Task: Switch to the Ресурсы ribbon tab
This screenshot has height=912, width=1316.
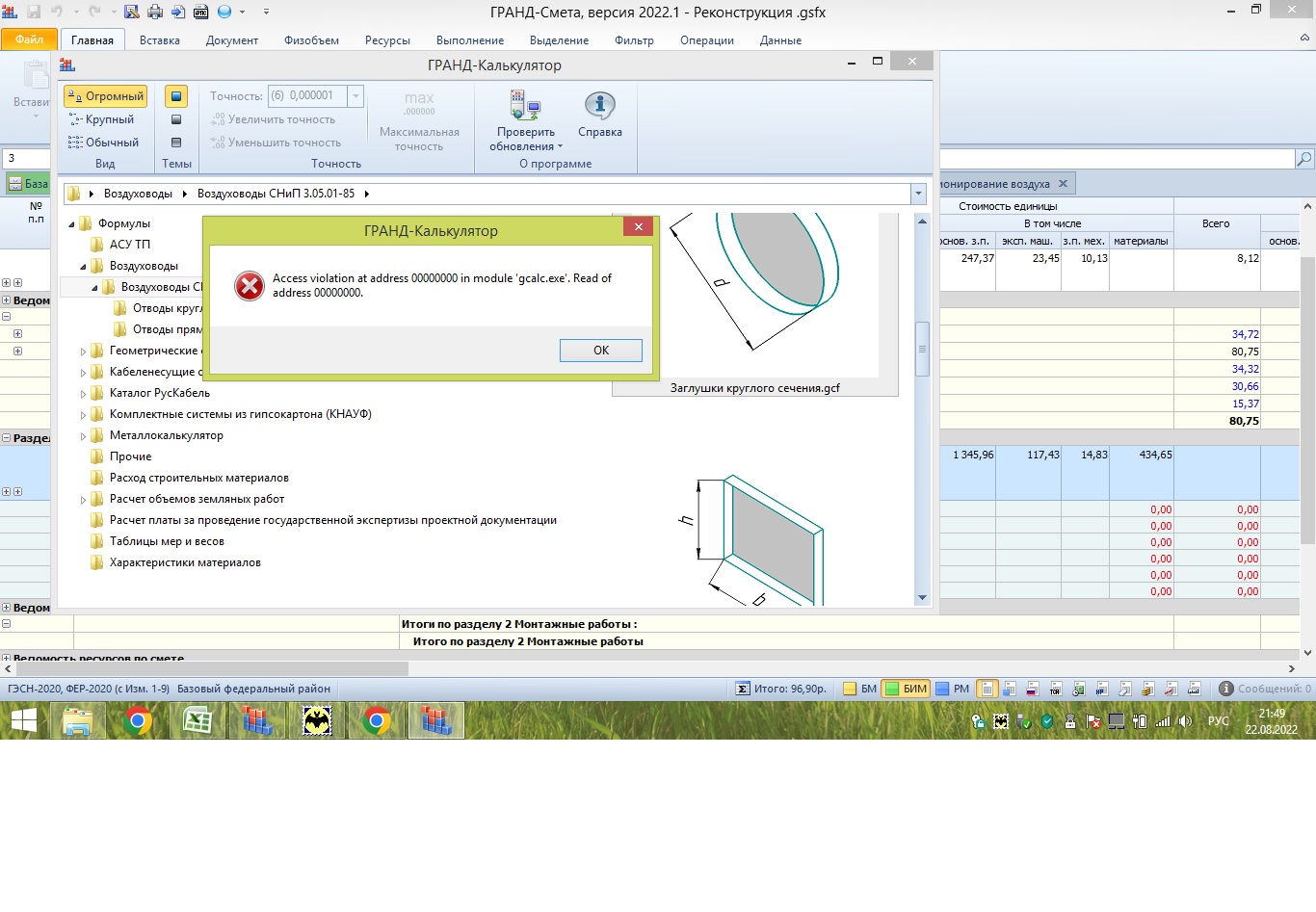Action: [387, 40]
